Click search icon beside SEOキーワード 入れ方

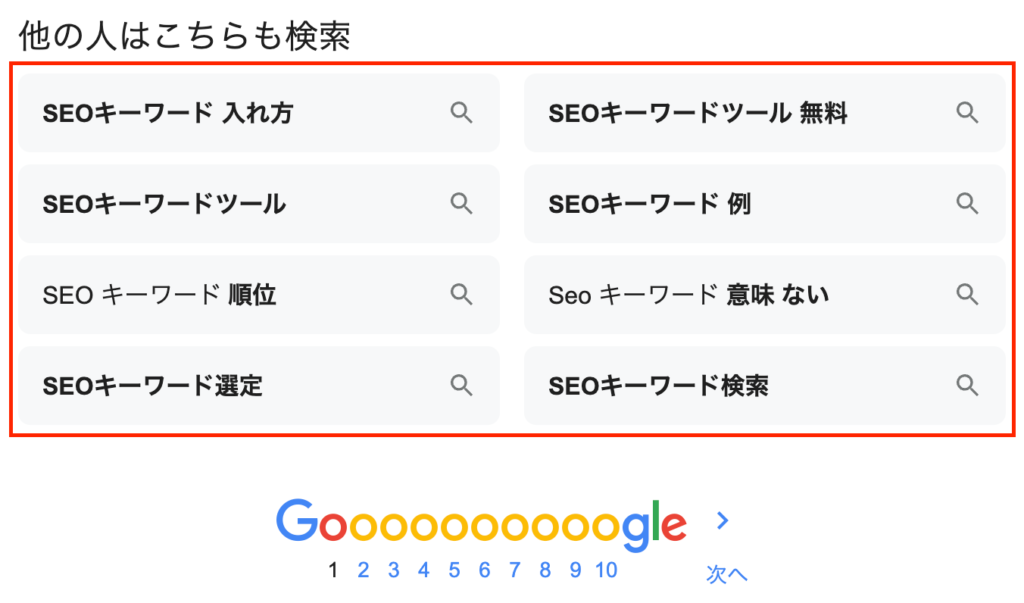point(461,112)
